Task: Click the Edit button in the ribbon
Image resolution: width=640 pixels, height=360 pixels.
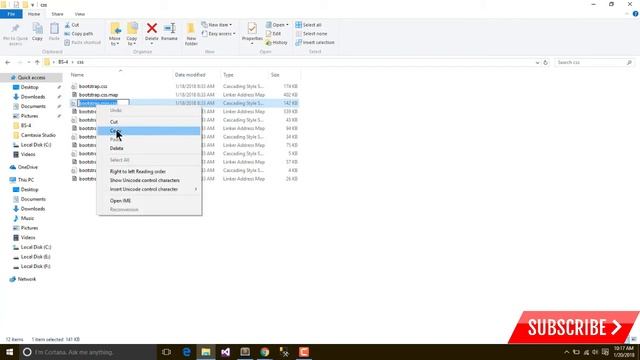Action: pyautogui.click(x=273, y=33)
